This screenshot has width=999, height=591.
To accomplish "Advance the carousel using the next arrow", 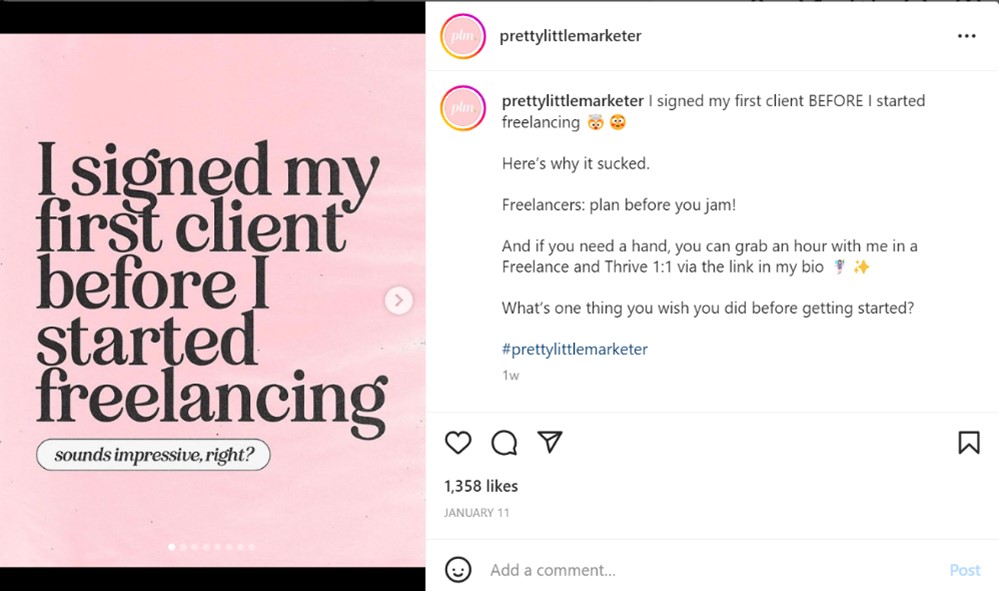I will [398, 300].
